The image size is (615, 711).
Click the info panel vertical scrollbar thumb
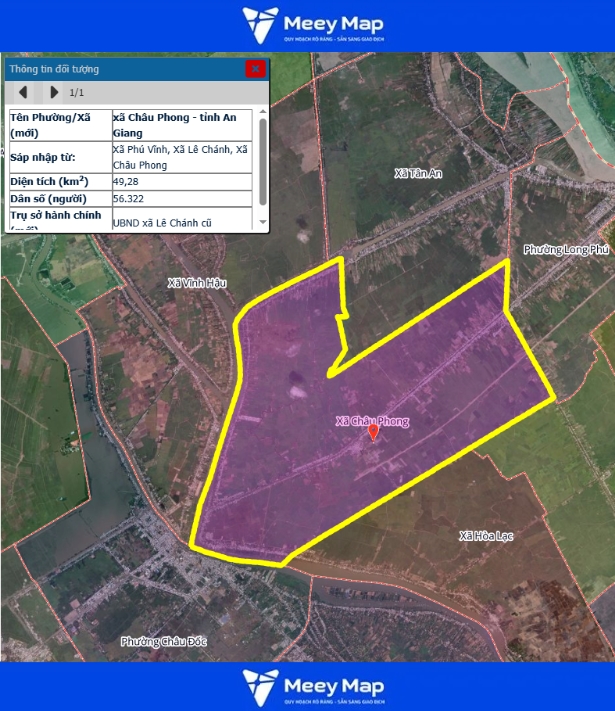pyautogui.click(x=263, y=160)
